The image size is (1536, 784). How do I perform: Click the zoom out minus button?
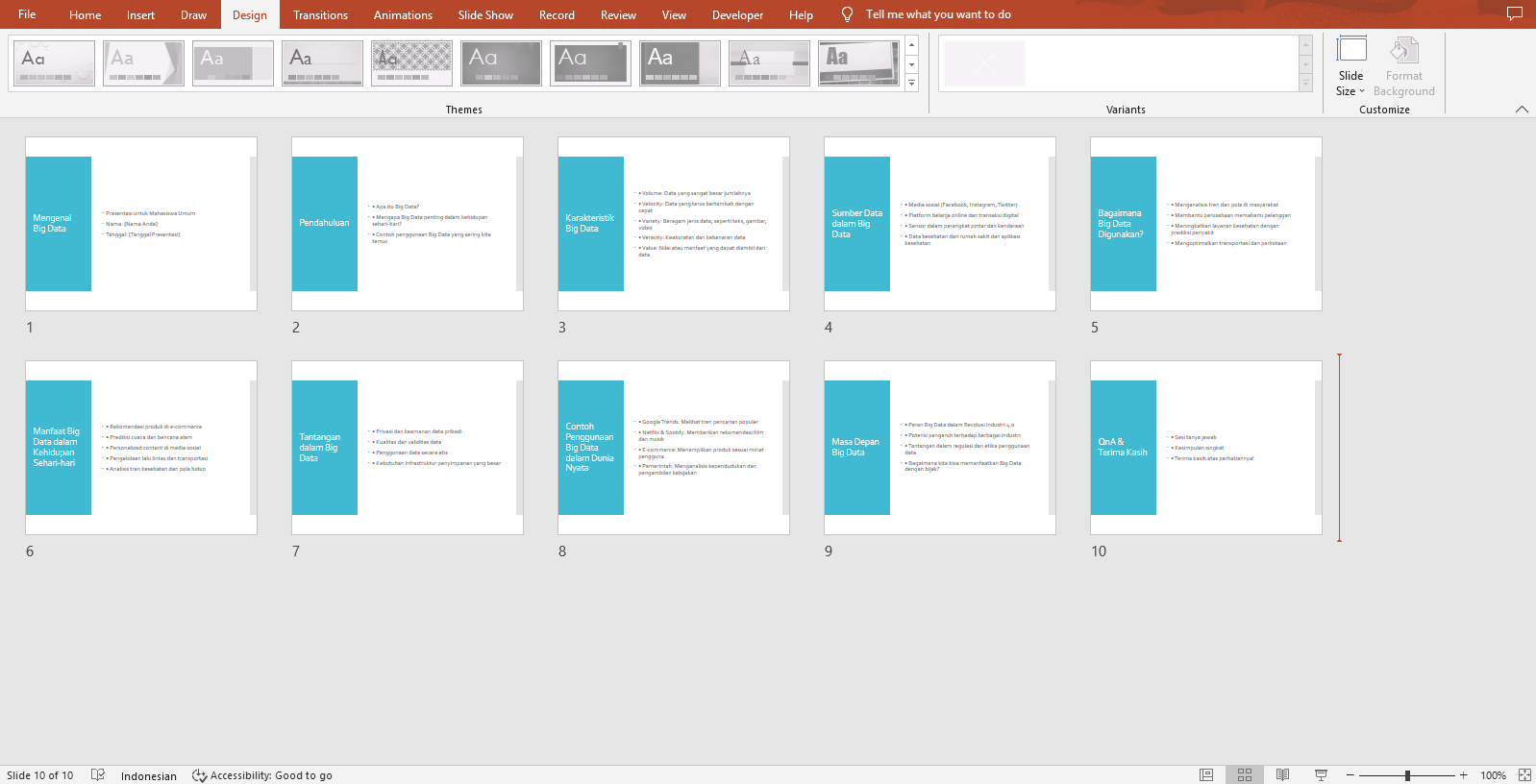click(1350, 775)
